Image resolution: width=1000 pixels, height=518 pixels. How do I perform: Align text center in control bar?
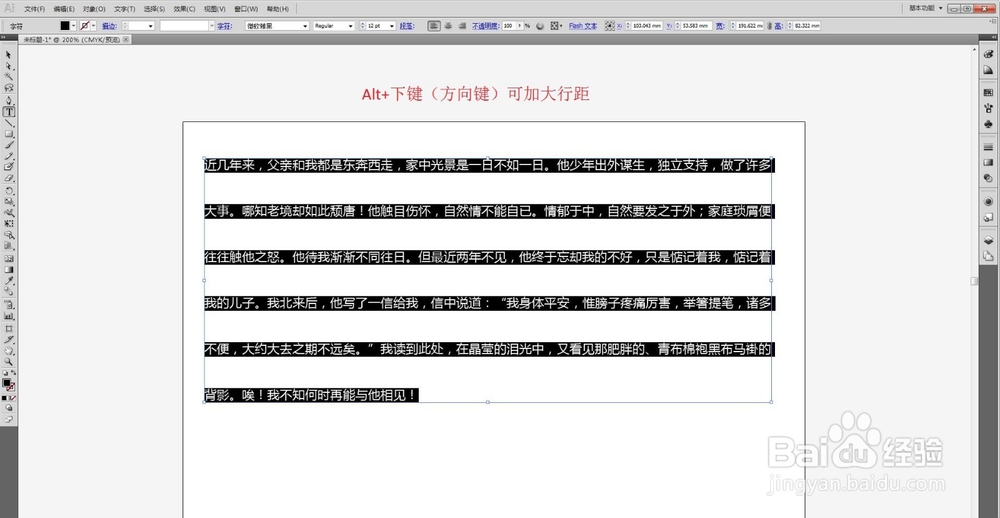point(447,26)
